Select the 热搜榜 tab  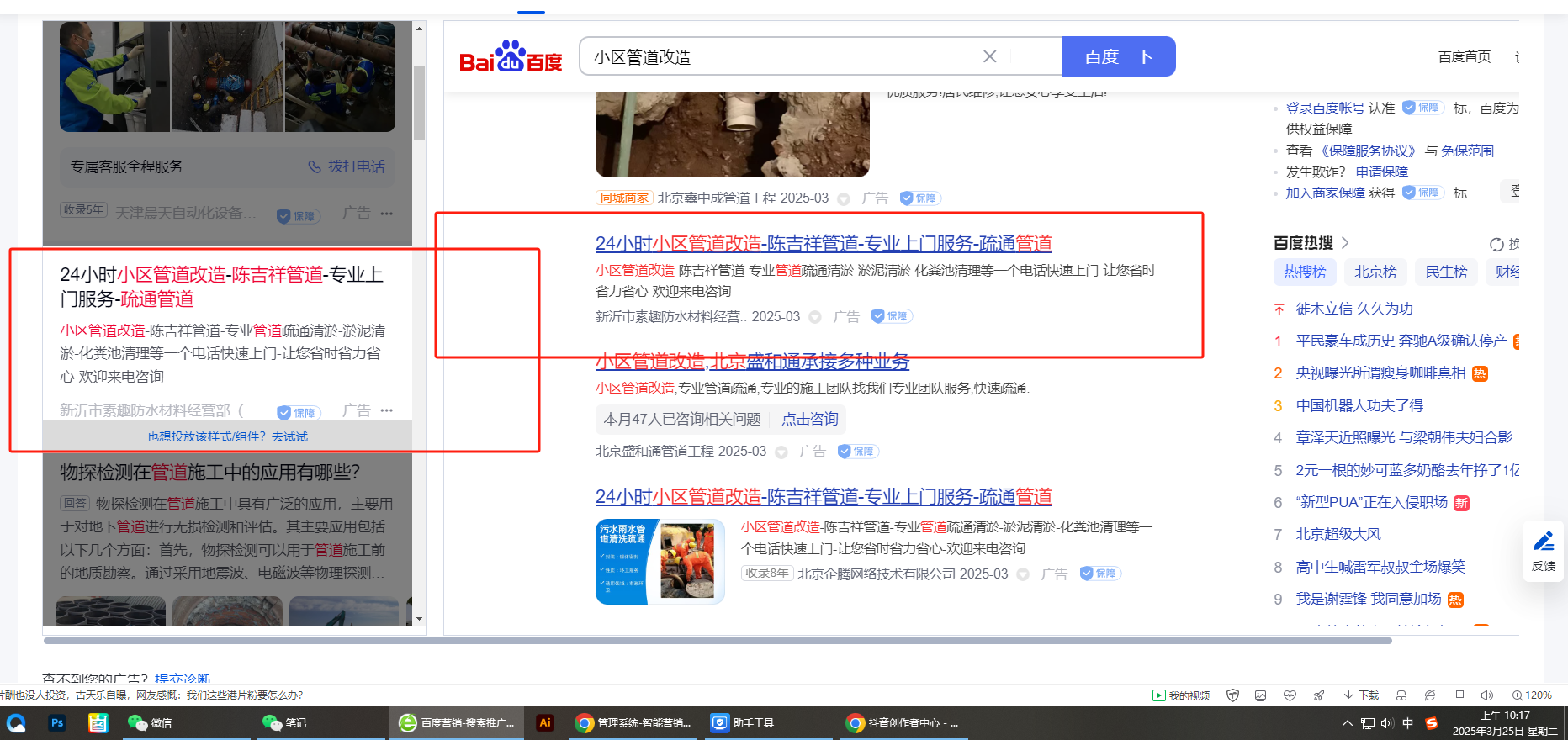(1305, 272)
